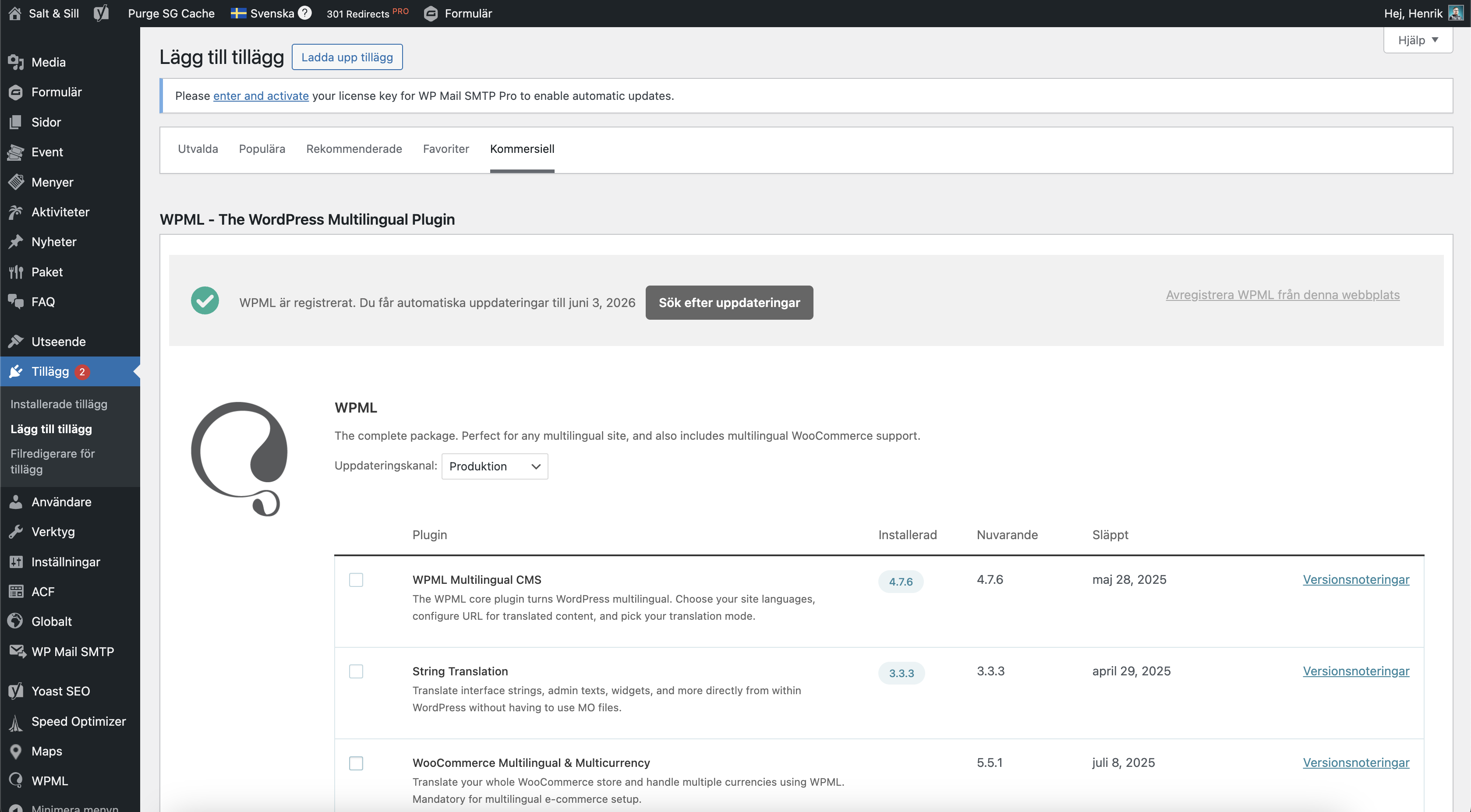
Task: Open Filredigerare för tillägg submenu item
Action: click(x=53, y=461)
